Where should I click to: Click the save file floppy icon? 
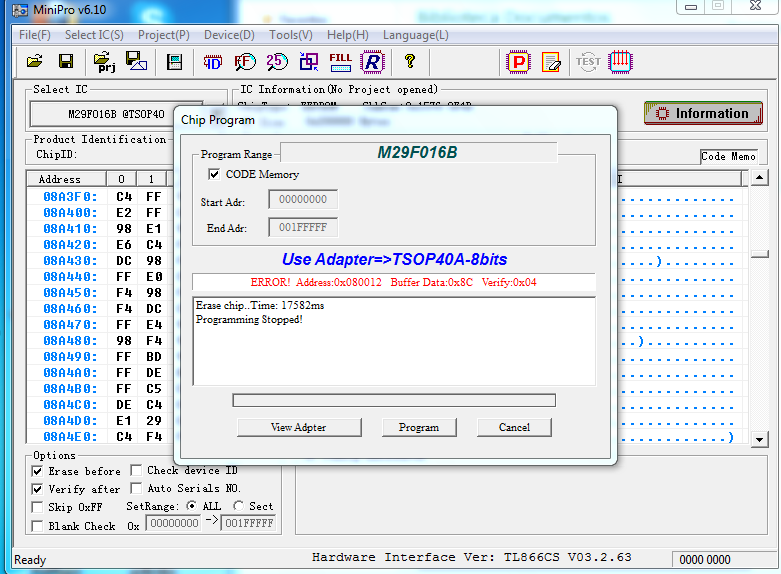(66, 61)
